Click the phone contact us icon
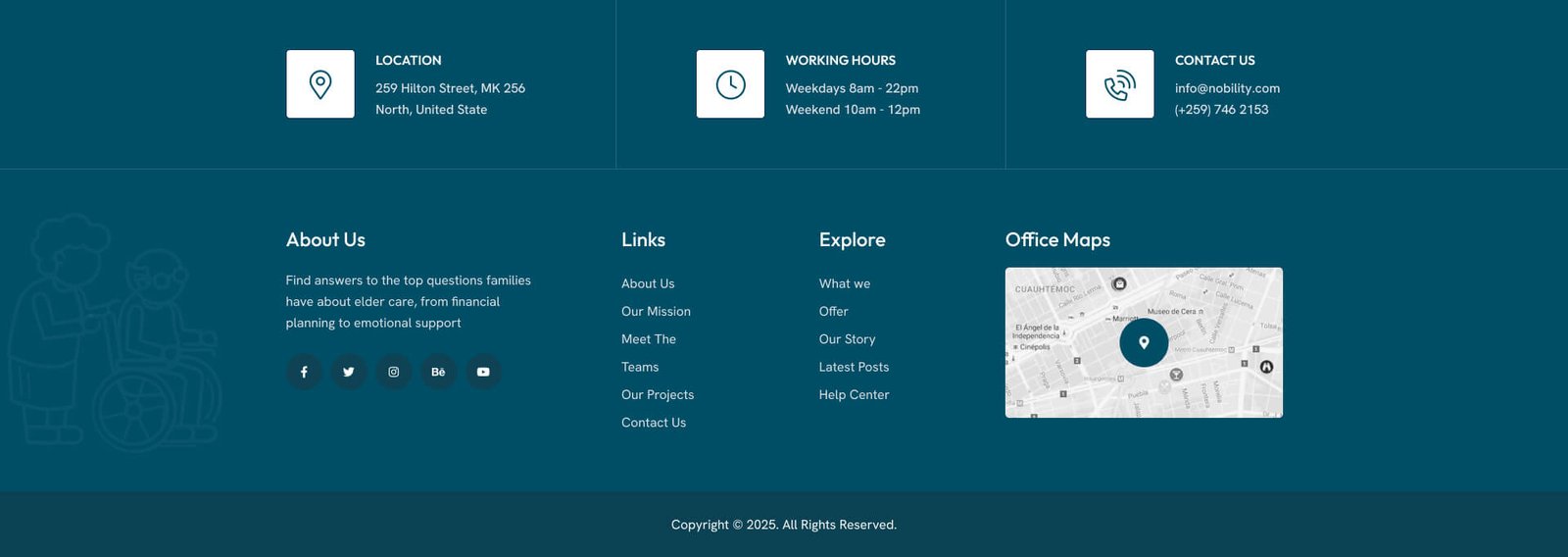The width and height of the screenshot is (1568, 557). pyautogui.click(x=1120, y=84)
